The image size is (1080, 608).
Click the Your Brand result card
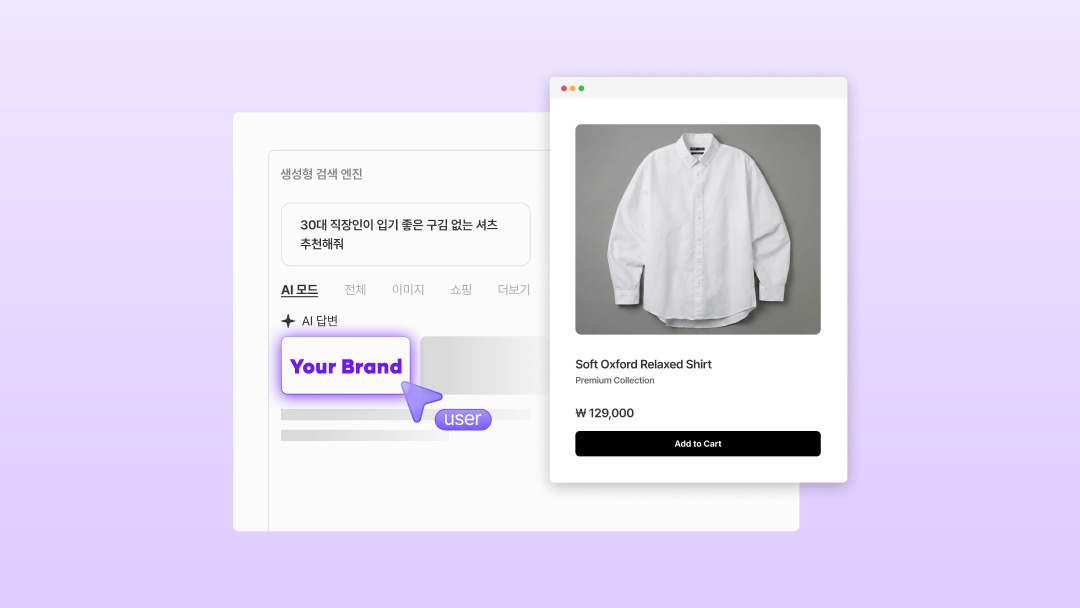[346, 366]
